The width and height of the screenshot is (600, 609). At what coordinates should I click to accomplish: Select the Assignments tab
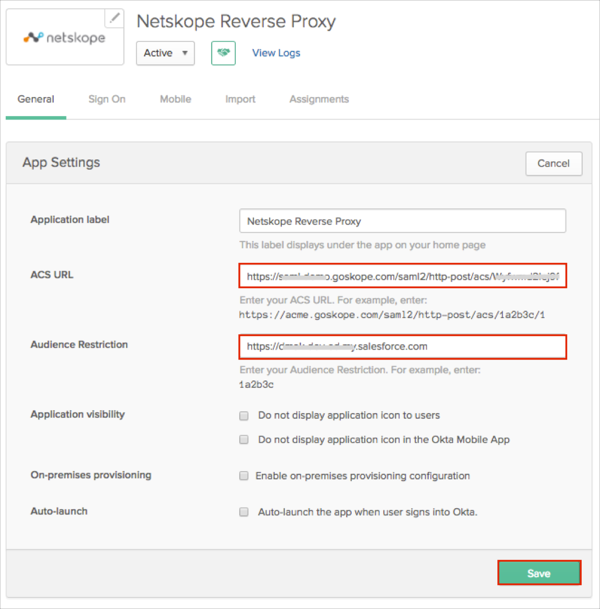319,100
